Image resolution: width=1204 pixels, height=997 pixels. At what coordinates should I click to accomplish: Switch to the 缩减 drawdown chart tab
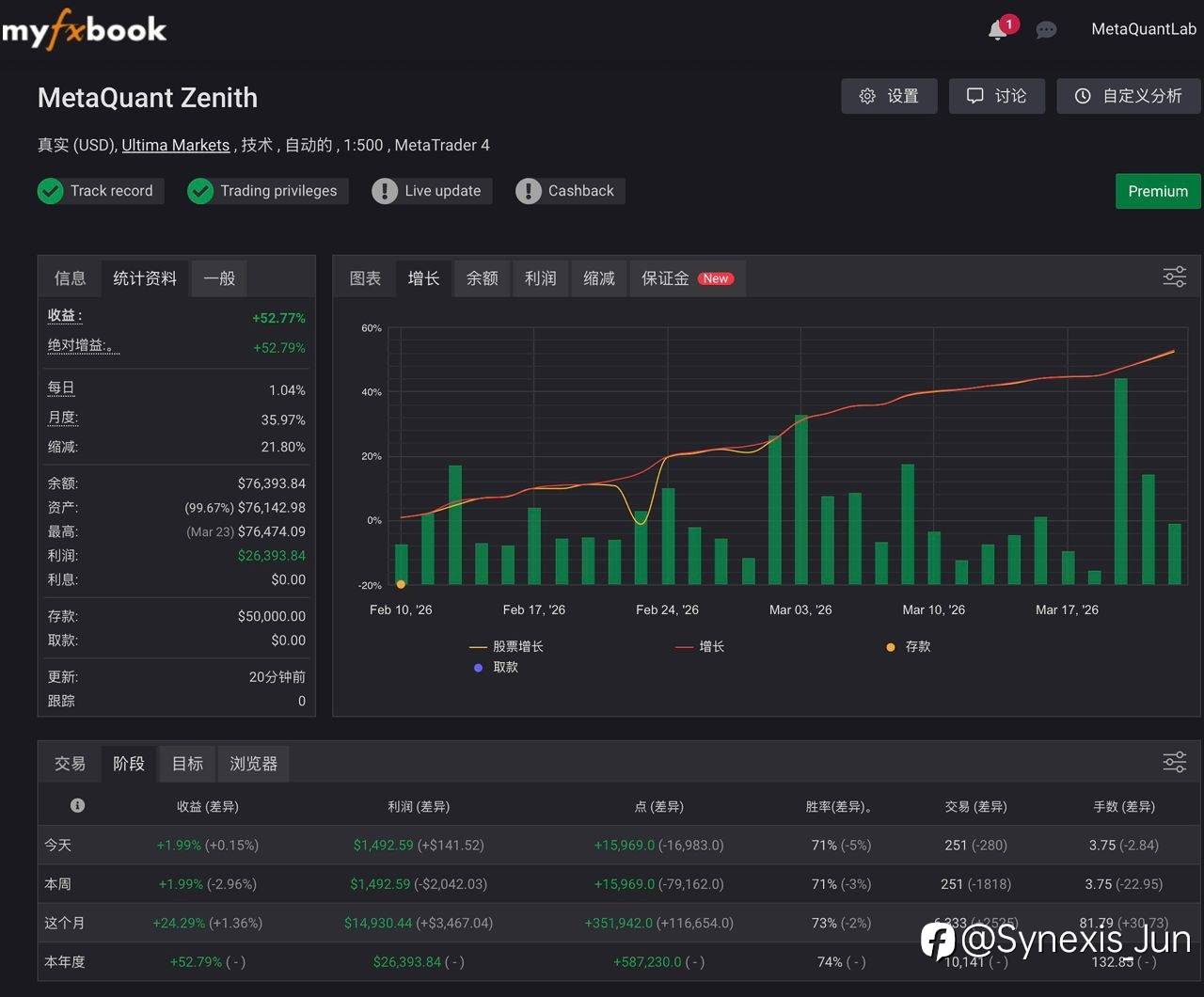point(599,278)
